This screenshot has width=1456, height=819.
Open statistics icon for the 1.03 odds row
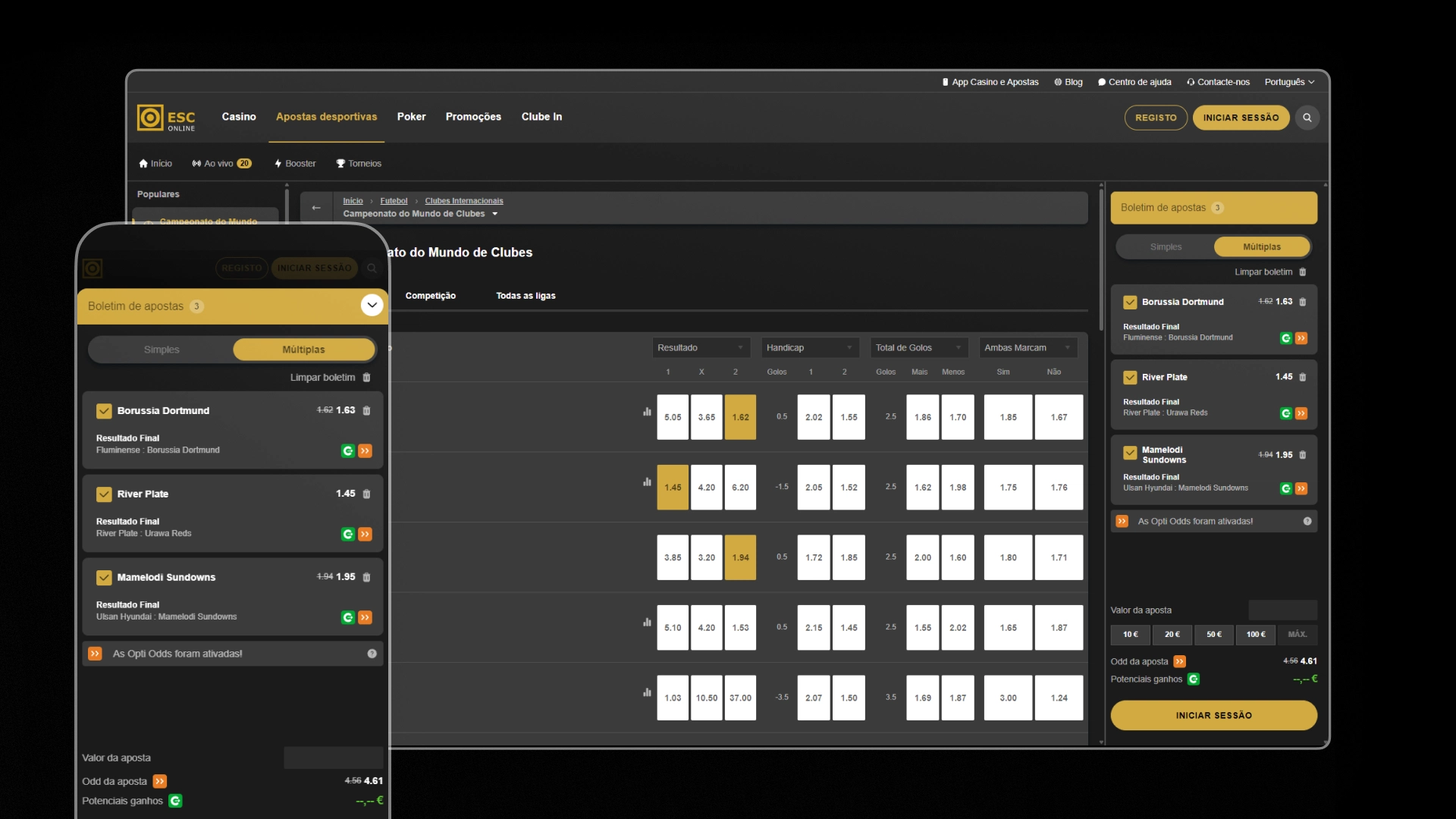(x=647, y=692)
